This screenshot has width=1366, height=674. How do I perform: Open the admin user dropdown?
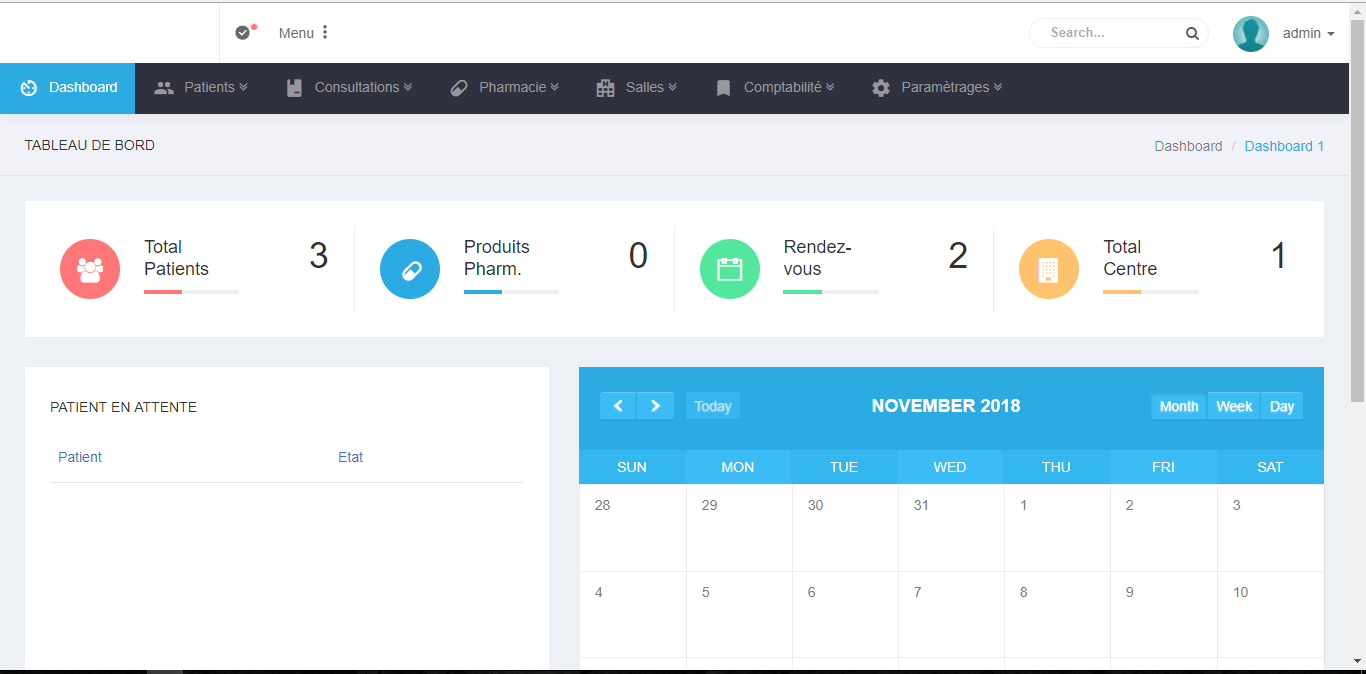click(x=1308, y=34)
